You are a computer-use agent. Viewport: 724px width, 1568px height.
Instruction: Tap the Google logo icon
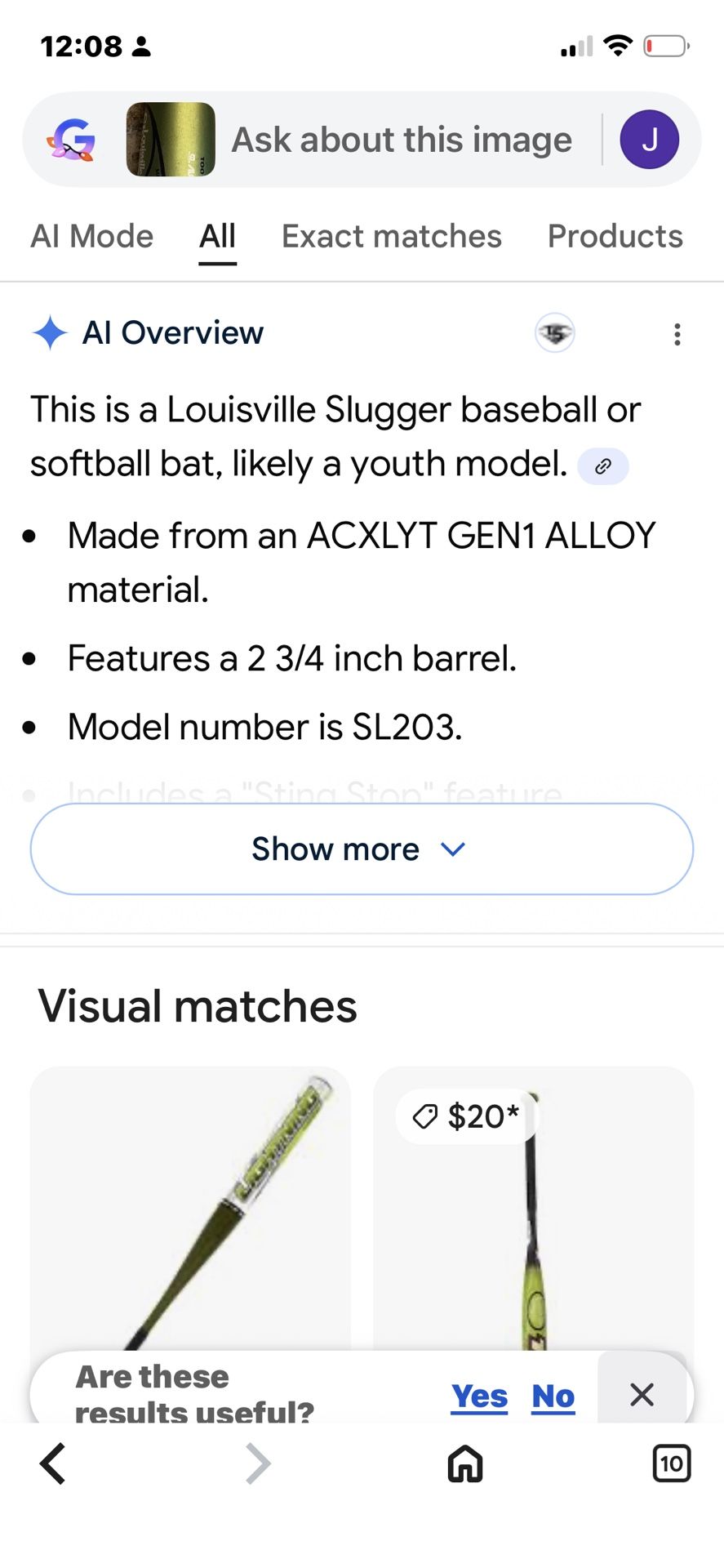point(72,140)
